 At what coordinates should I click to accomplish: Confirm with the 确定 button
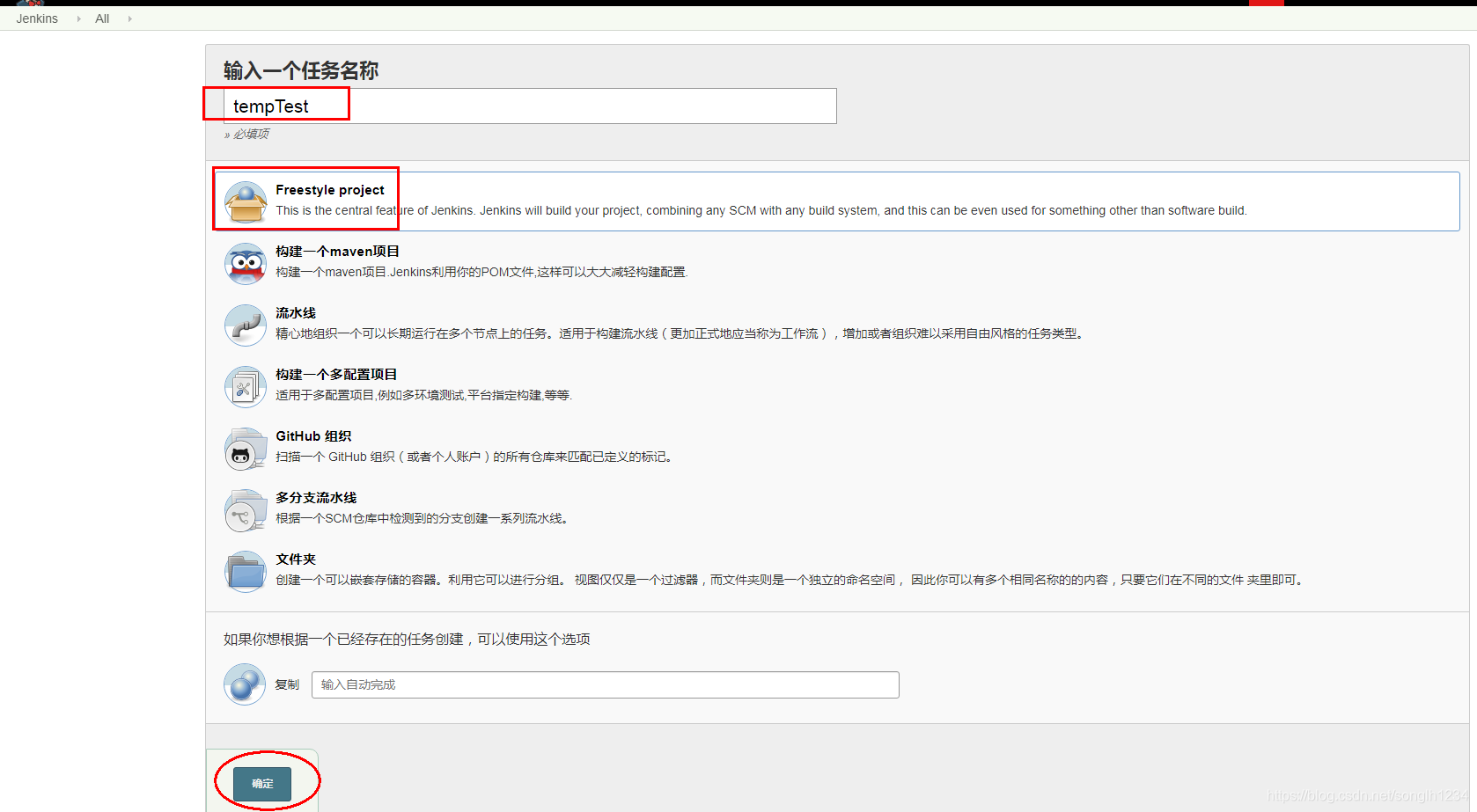[x=262, y=784]
